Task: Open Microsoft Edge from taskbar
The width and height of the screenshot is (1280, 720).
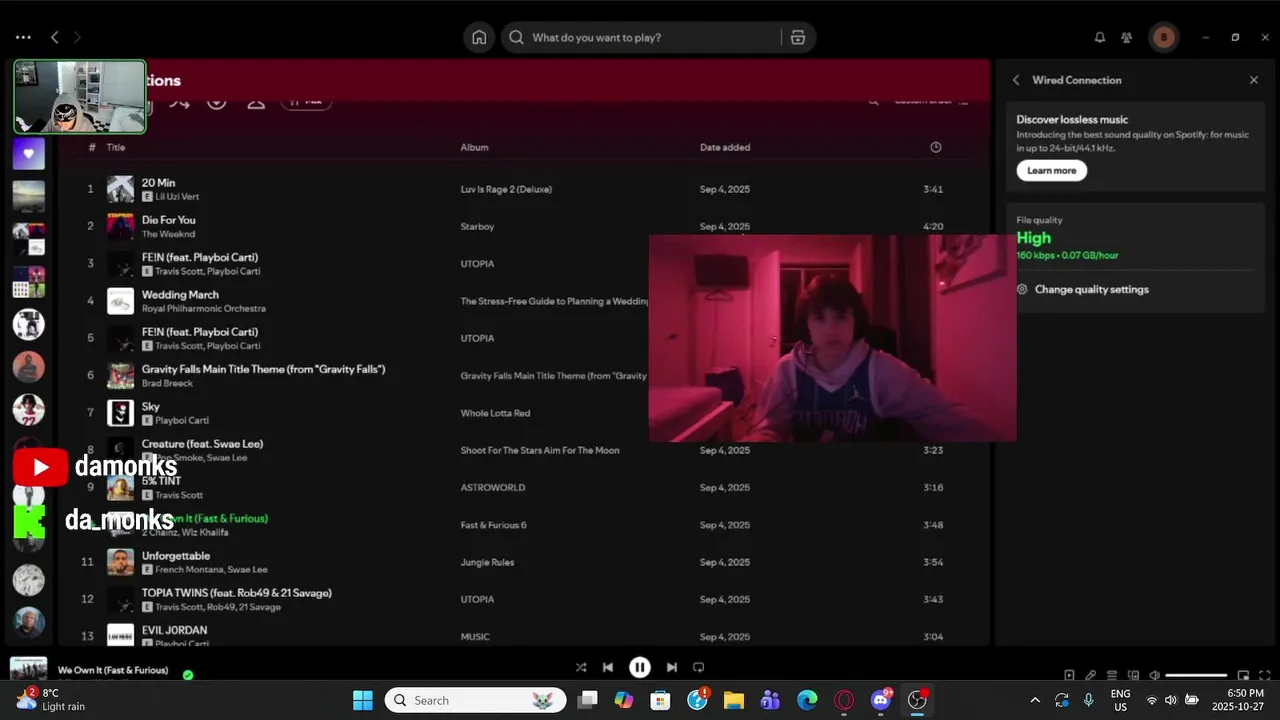Action: coord(807,700)
